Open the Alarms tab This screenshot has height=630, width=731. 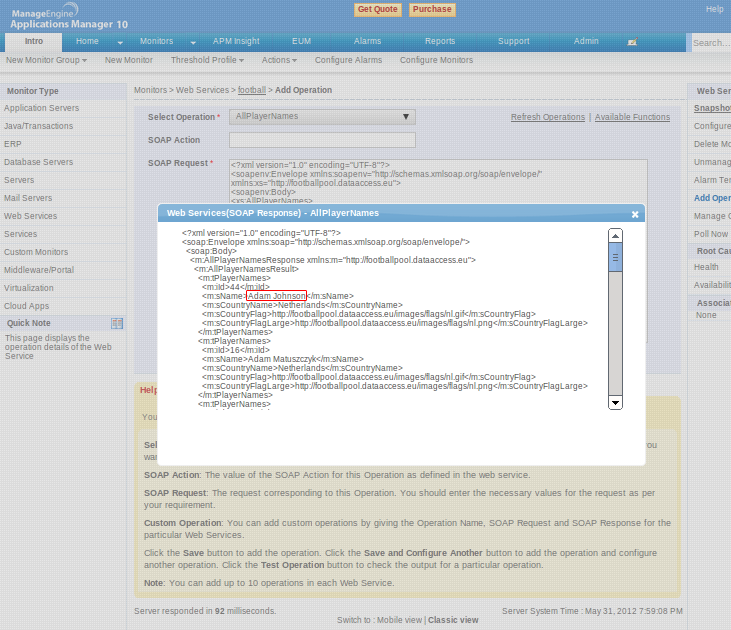click(367, 41)
